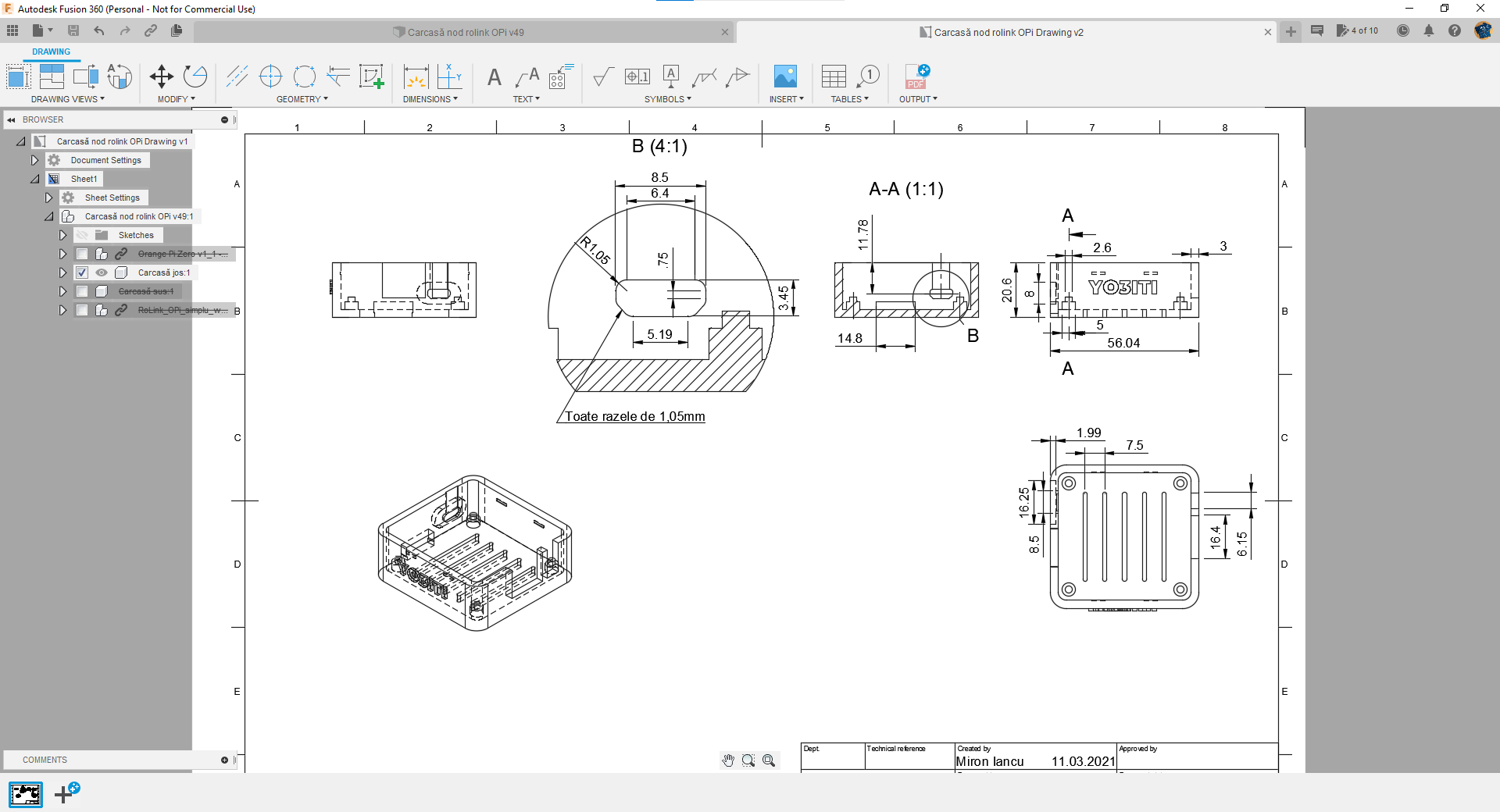Open the Data Panel grid icon

coord(12,30)
